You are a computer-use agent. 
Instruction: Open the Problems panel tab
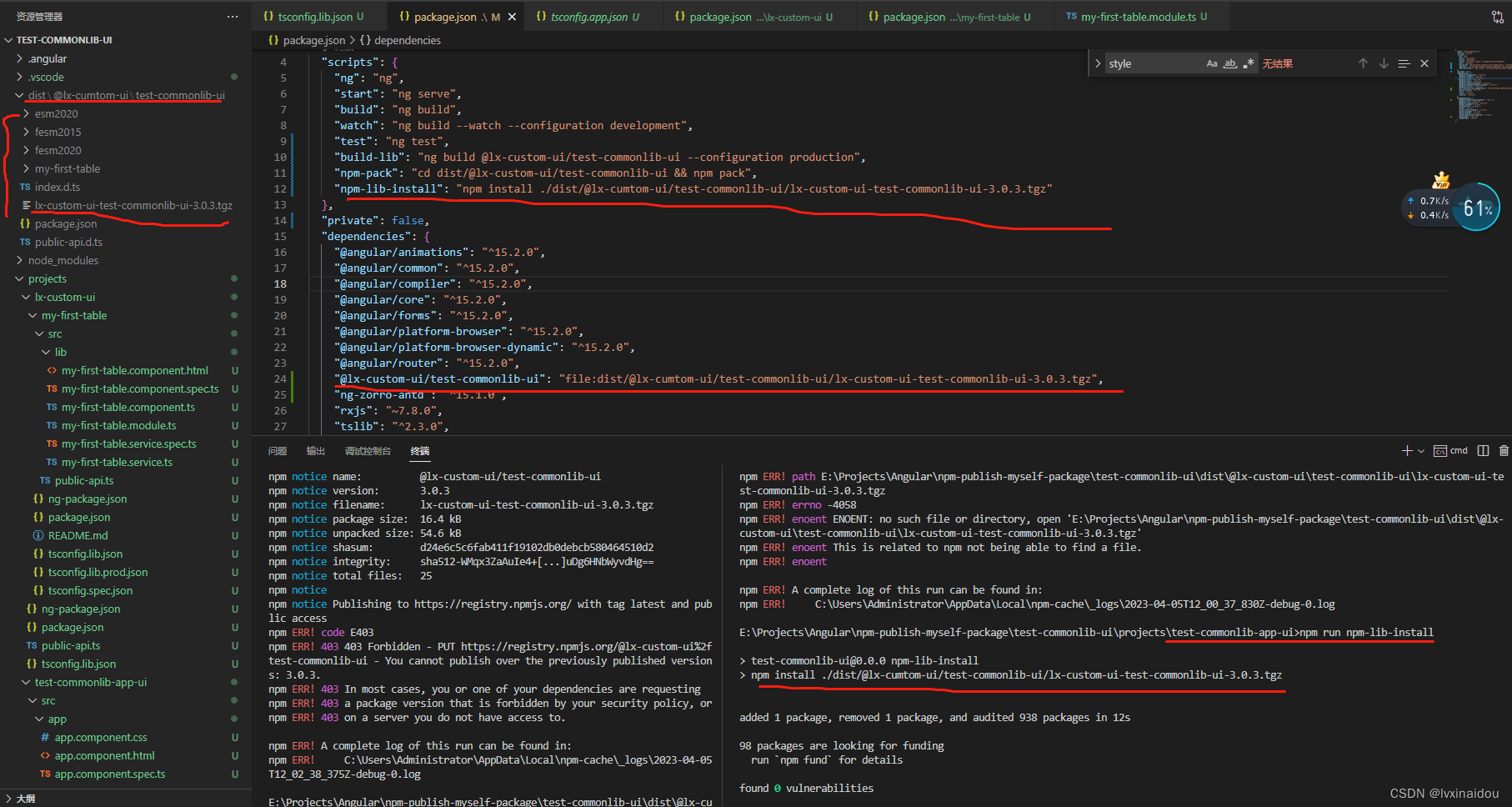[278, 451]
